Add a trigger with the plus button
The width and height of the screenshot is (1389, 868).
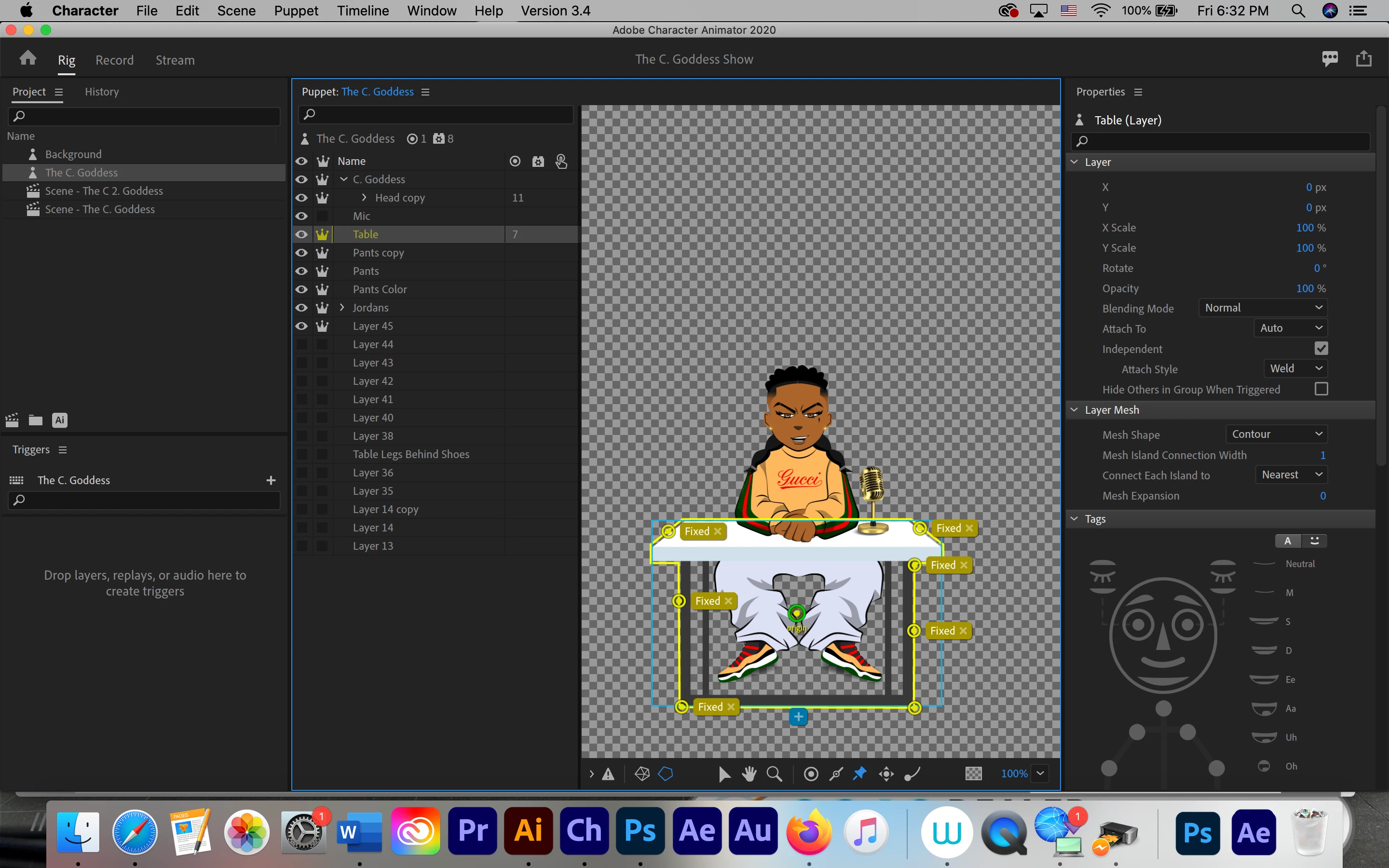(271, 480)
